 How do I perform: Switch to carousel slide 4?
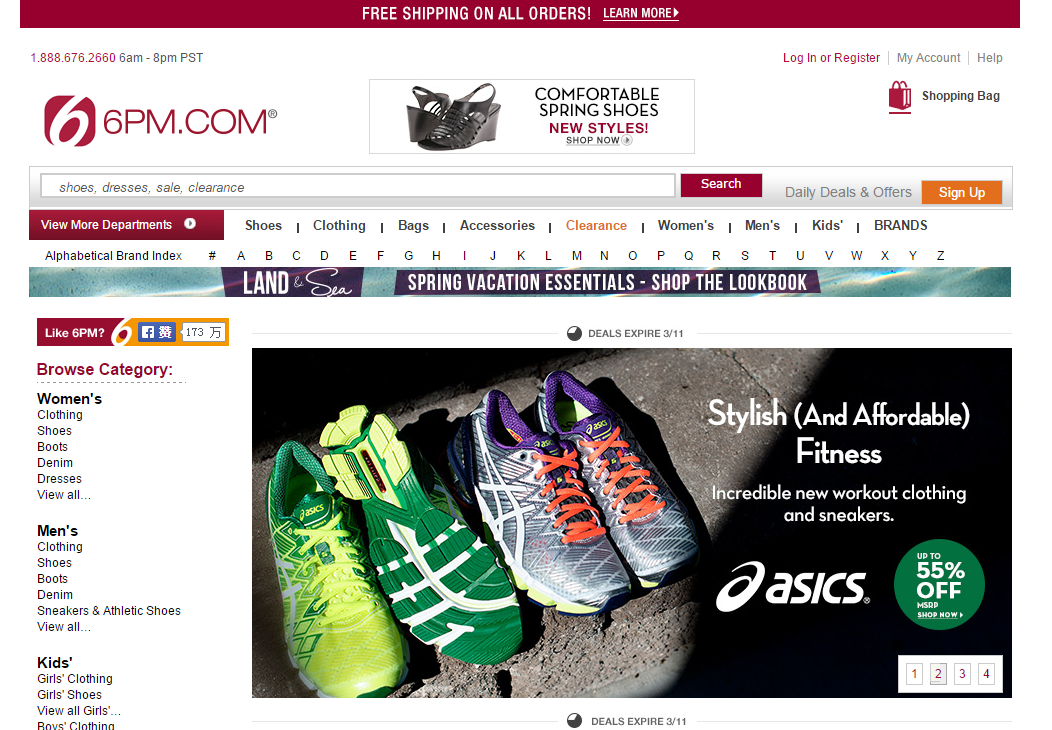point(986,674)
